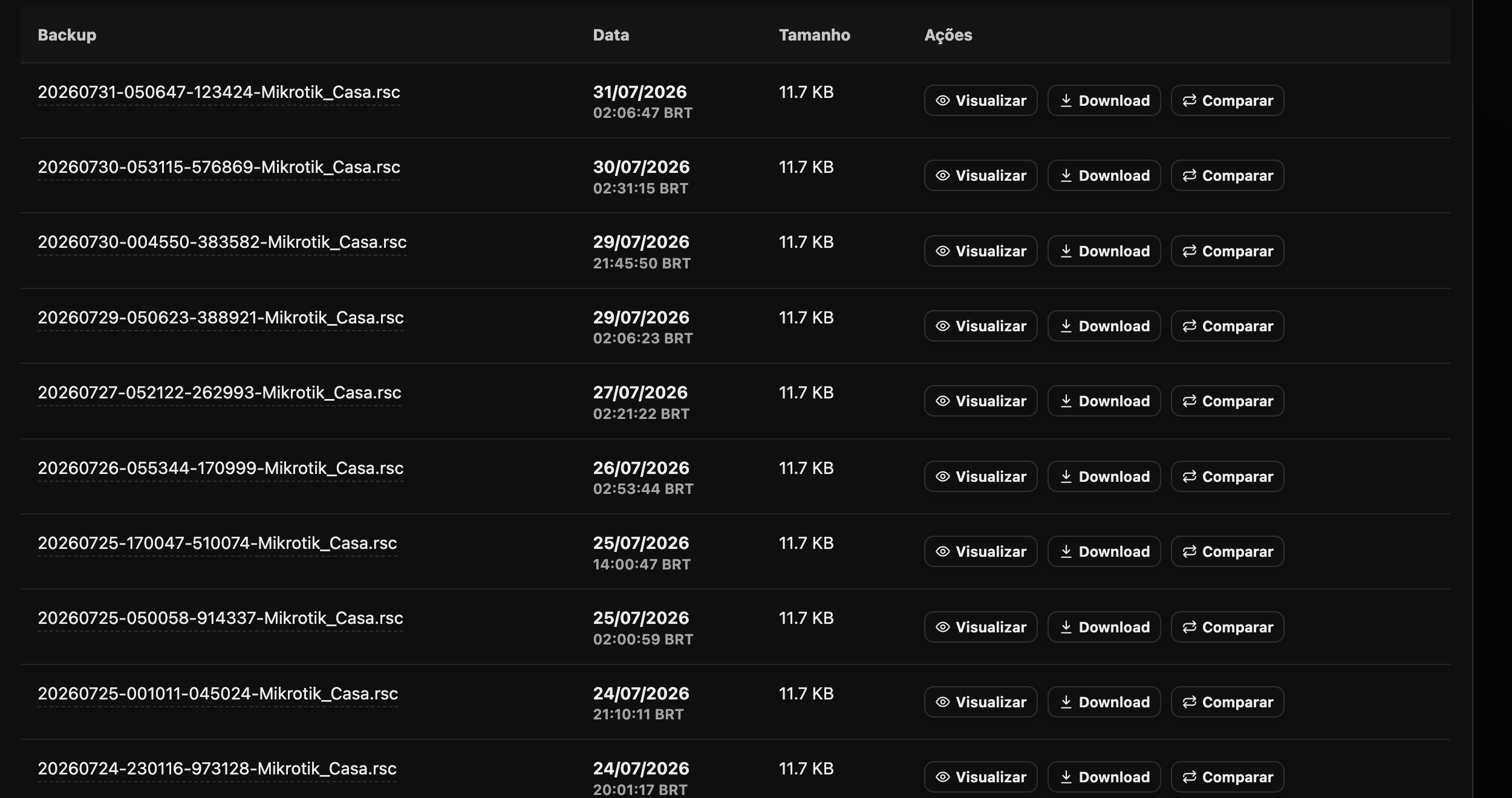
Task: Comparar the backup dated 27/07/2026
Action: coord(1227,401)
